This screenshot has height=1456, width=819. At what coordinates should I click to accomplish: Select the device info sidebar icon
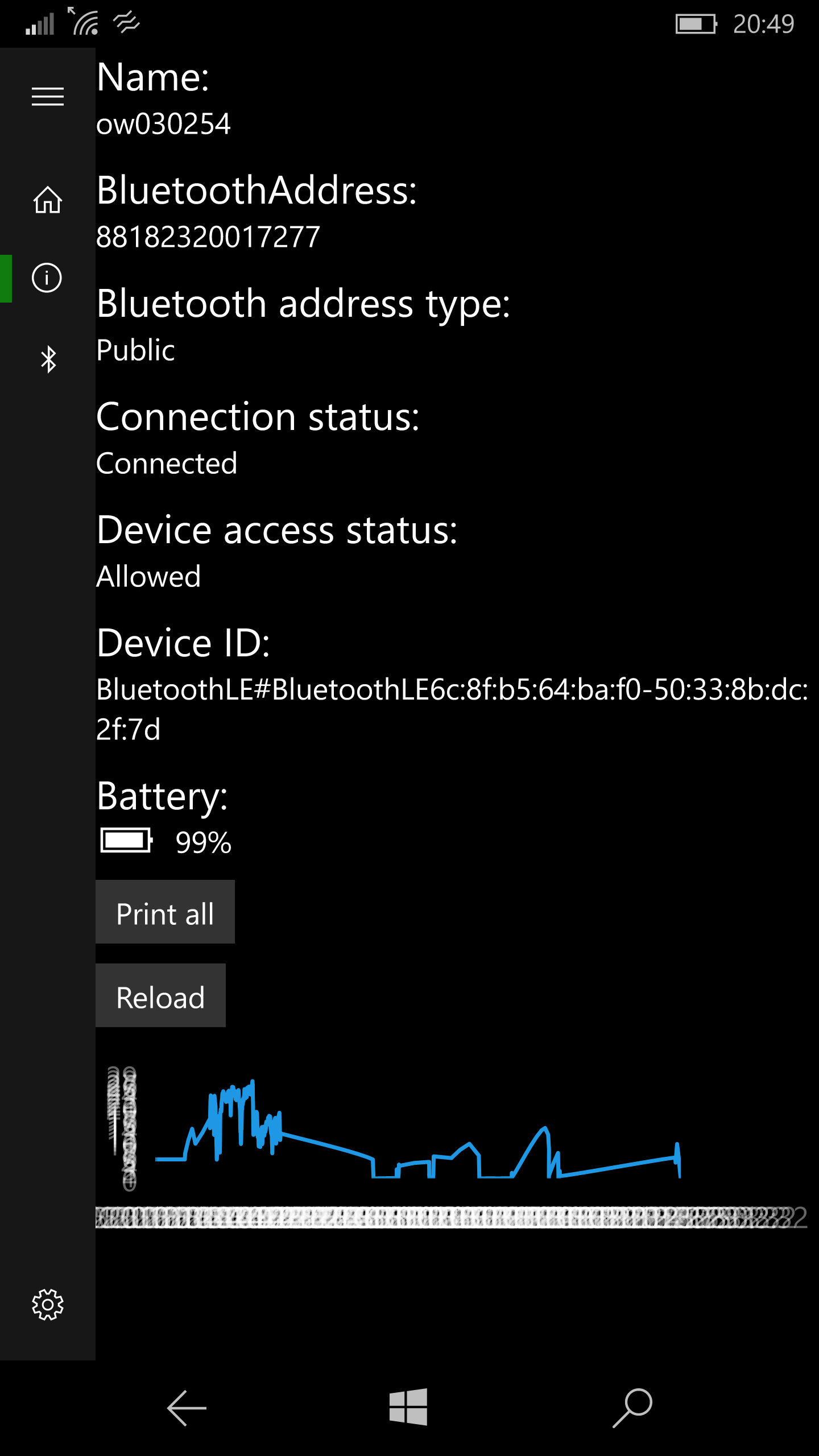tap(48, 278)
